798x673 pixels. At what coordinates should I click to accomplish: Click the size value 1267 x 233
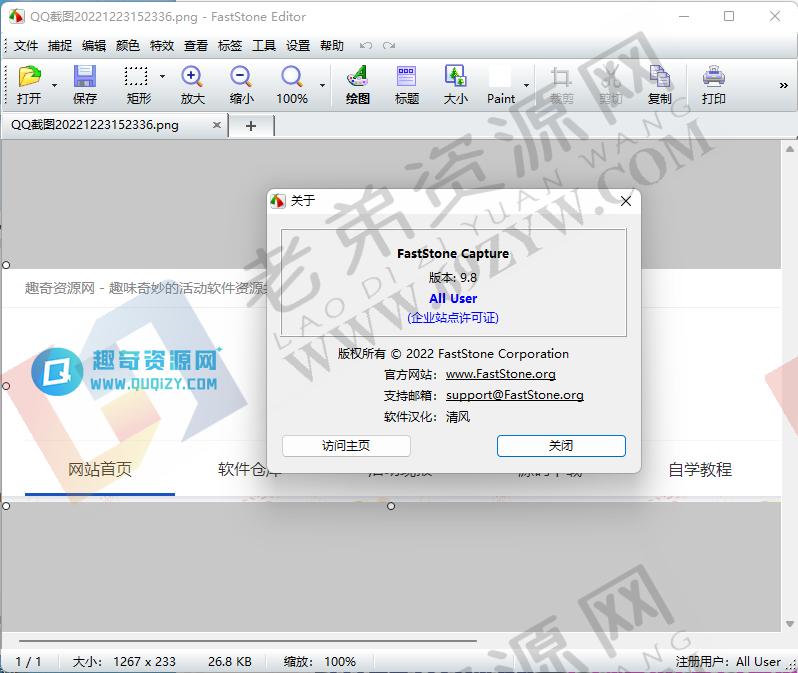[145, 662]
